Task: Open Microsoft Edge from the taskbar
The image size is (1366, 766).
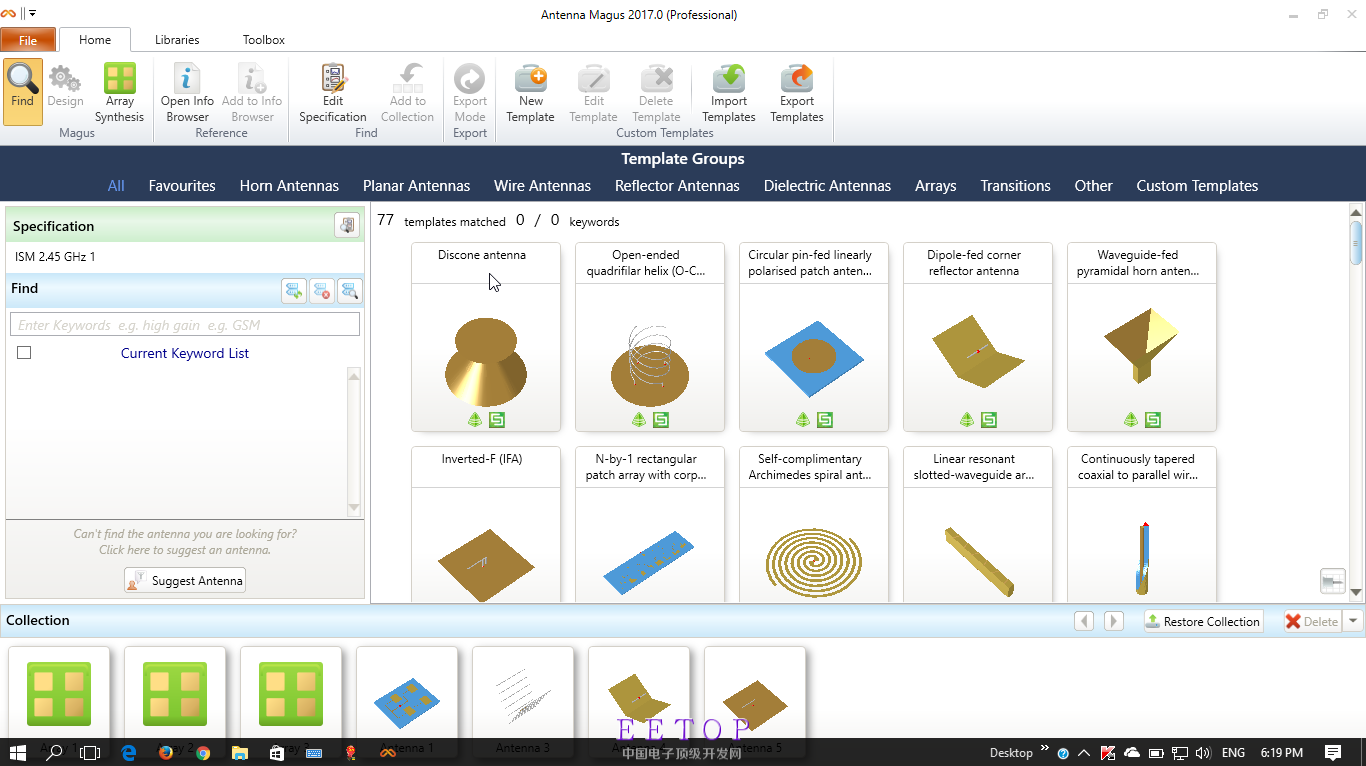Action: coord(128,752)
